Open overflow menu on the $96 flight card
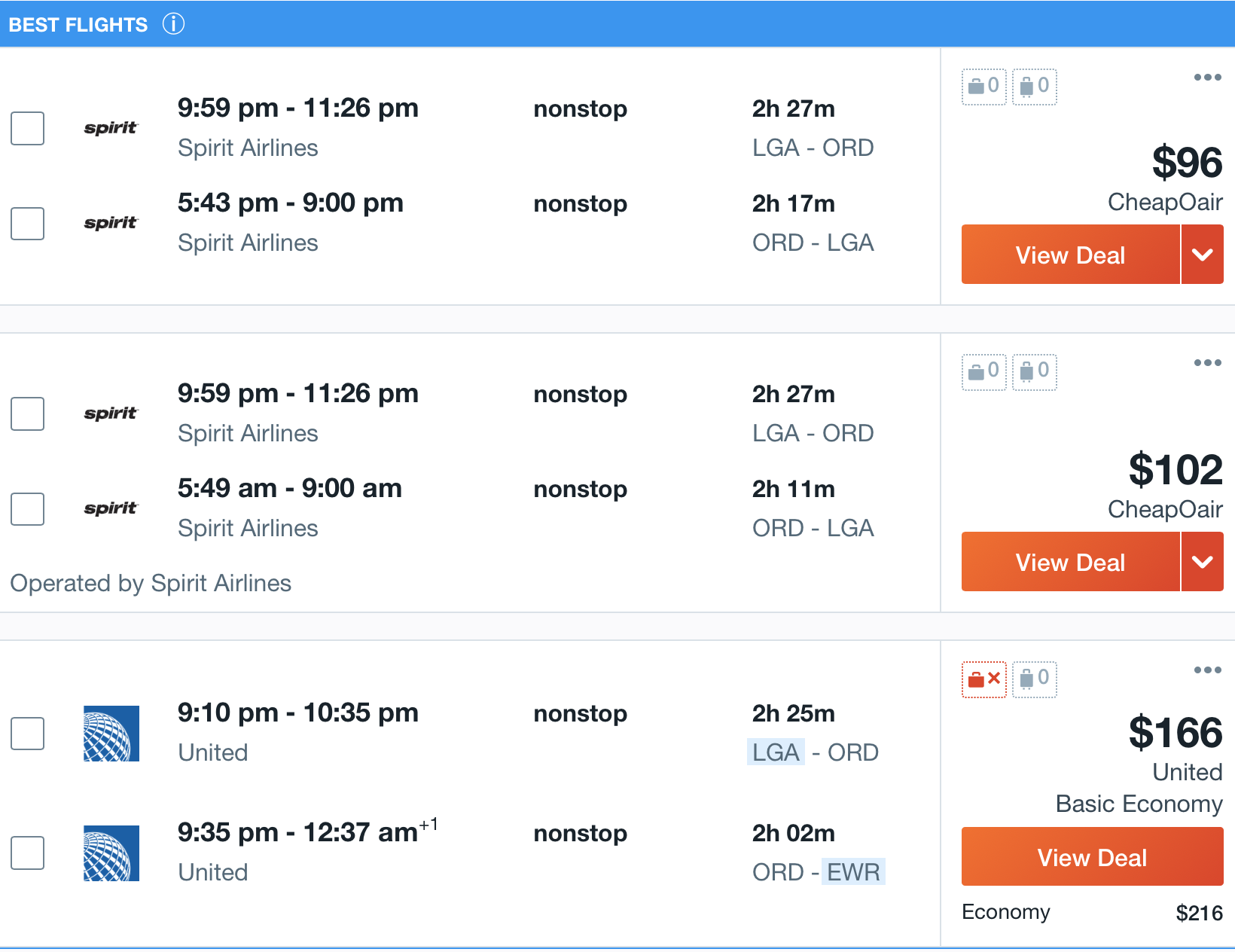 (x=1208, y=76)
